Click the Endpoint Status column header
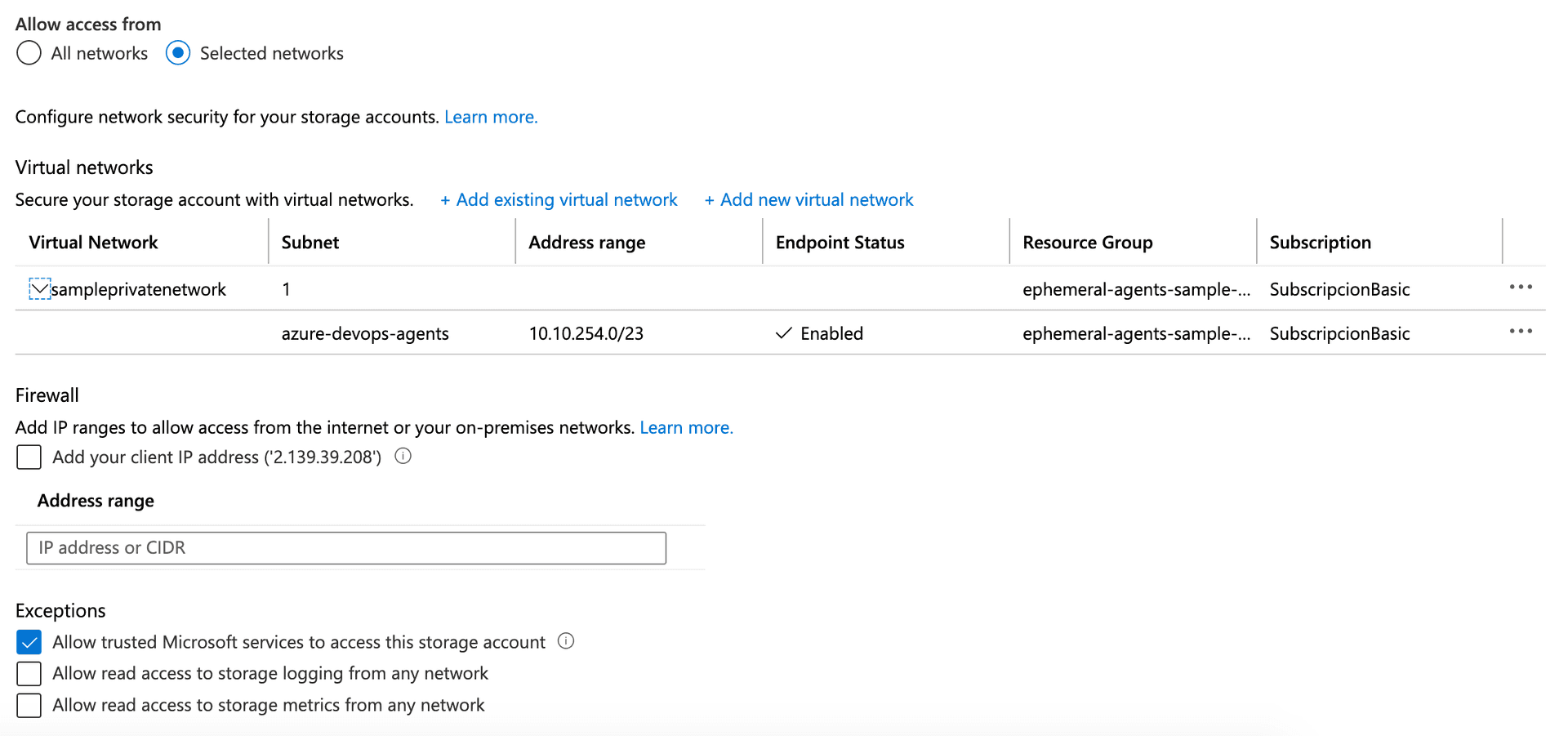This screenshot has height=736, width=1568. (840, 242)
